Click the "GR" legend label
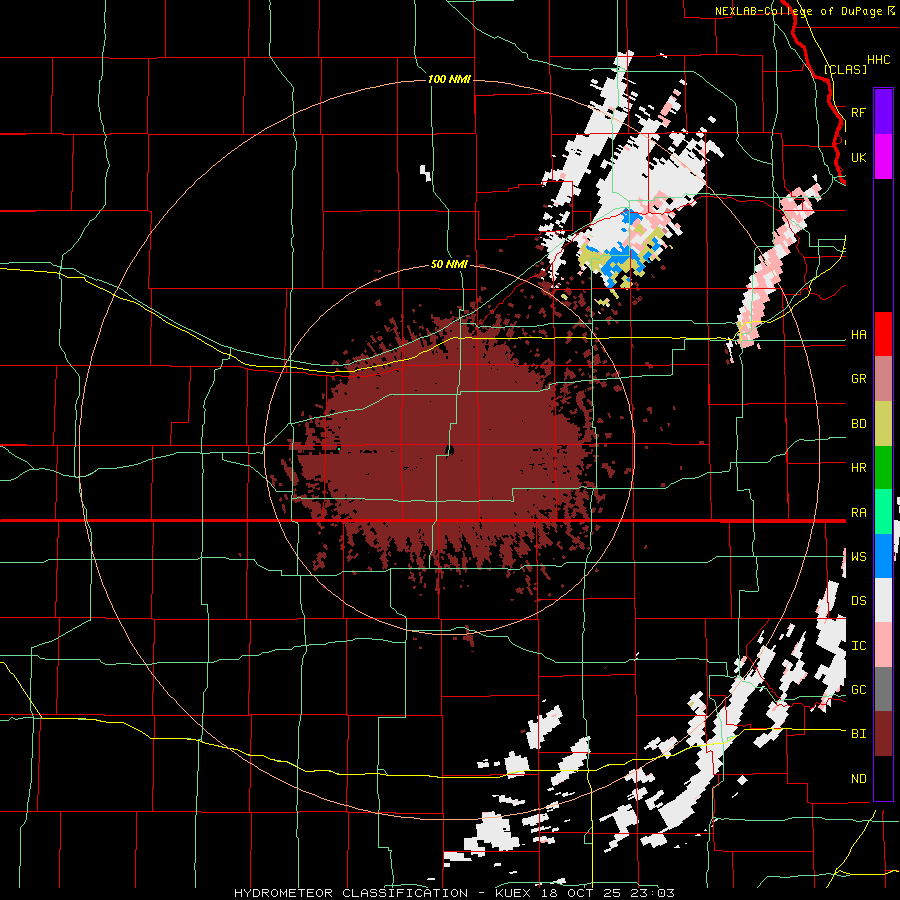This screenshot has width=900, height=900. point(858,379)
